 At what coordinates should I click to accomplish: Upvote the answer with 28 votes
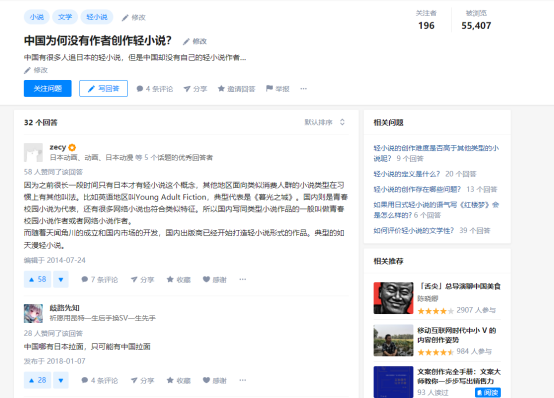pos(37,380)
